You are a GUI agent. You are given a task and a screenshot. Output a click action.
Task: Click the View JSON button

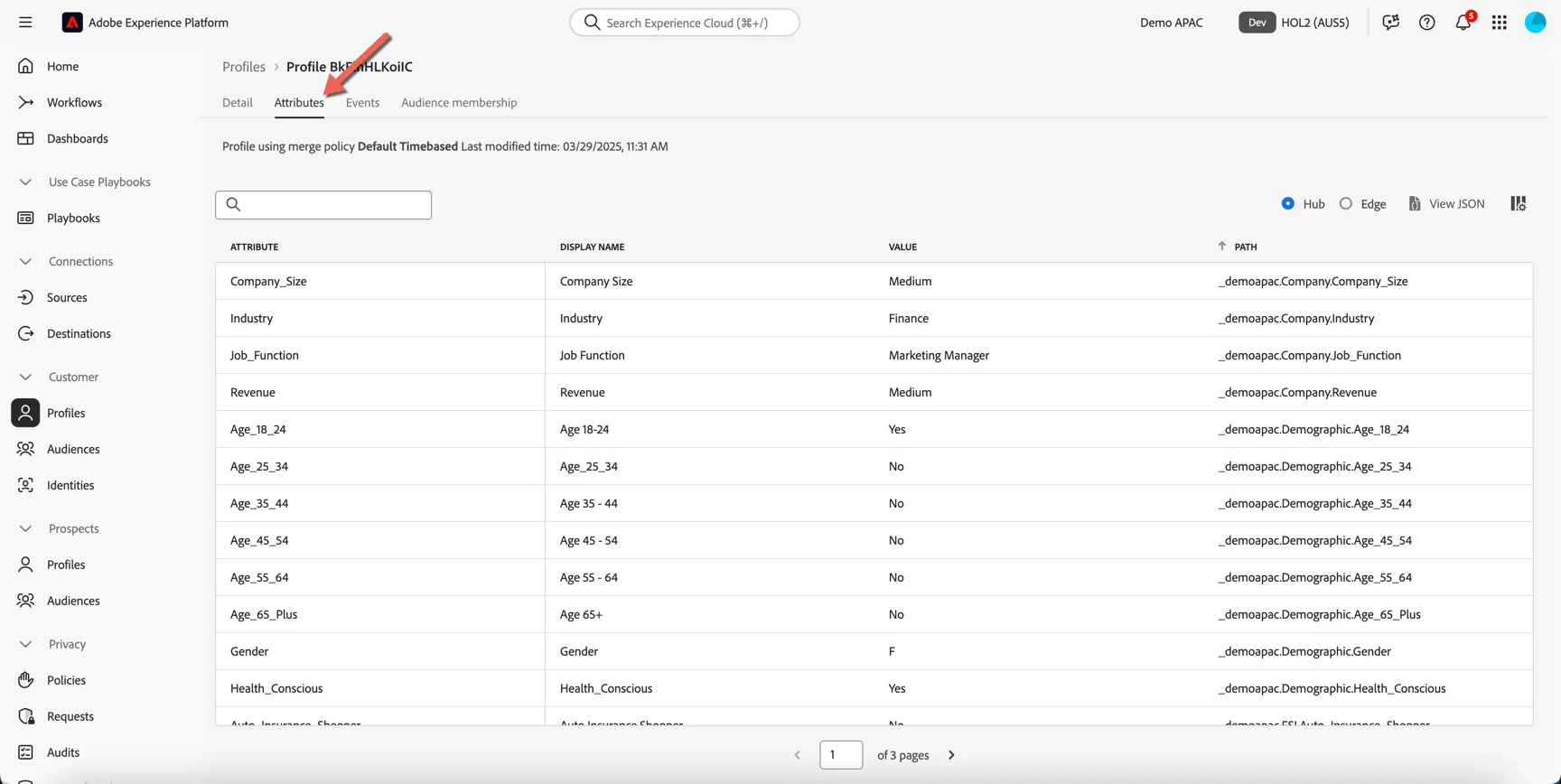[1445, 204]
